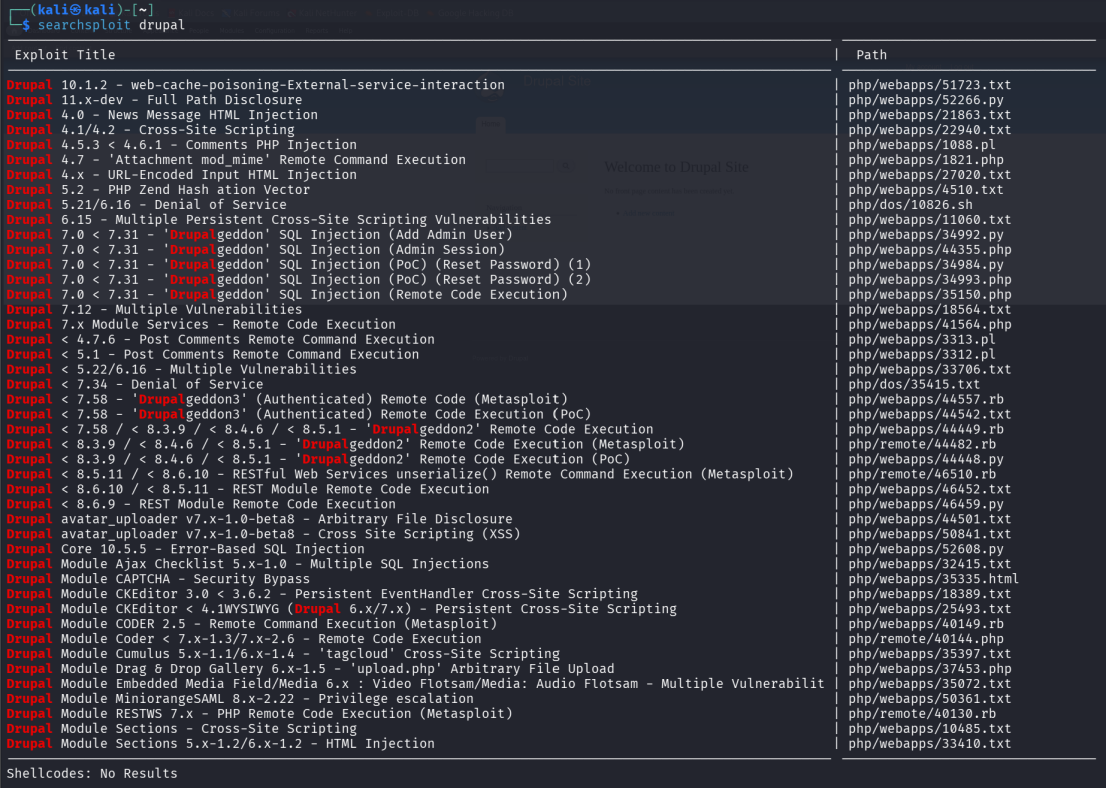The height and width of the screenshot is (789, 1106).
Task: Select the path 'php/webapps/34992.py'
Action: pyautogui.click(x=925, y=235)
